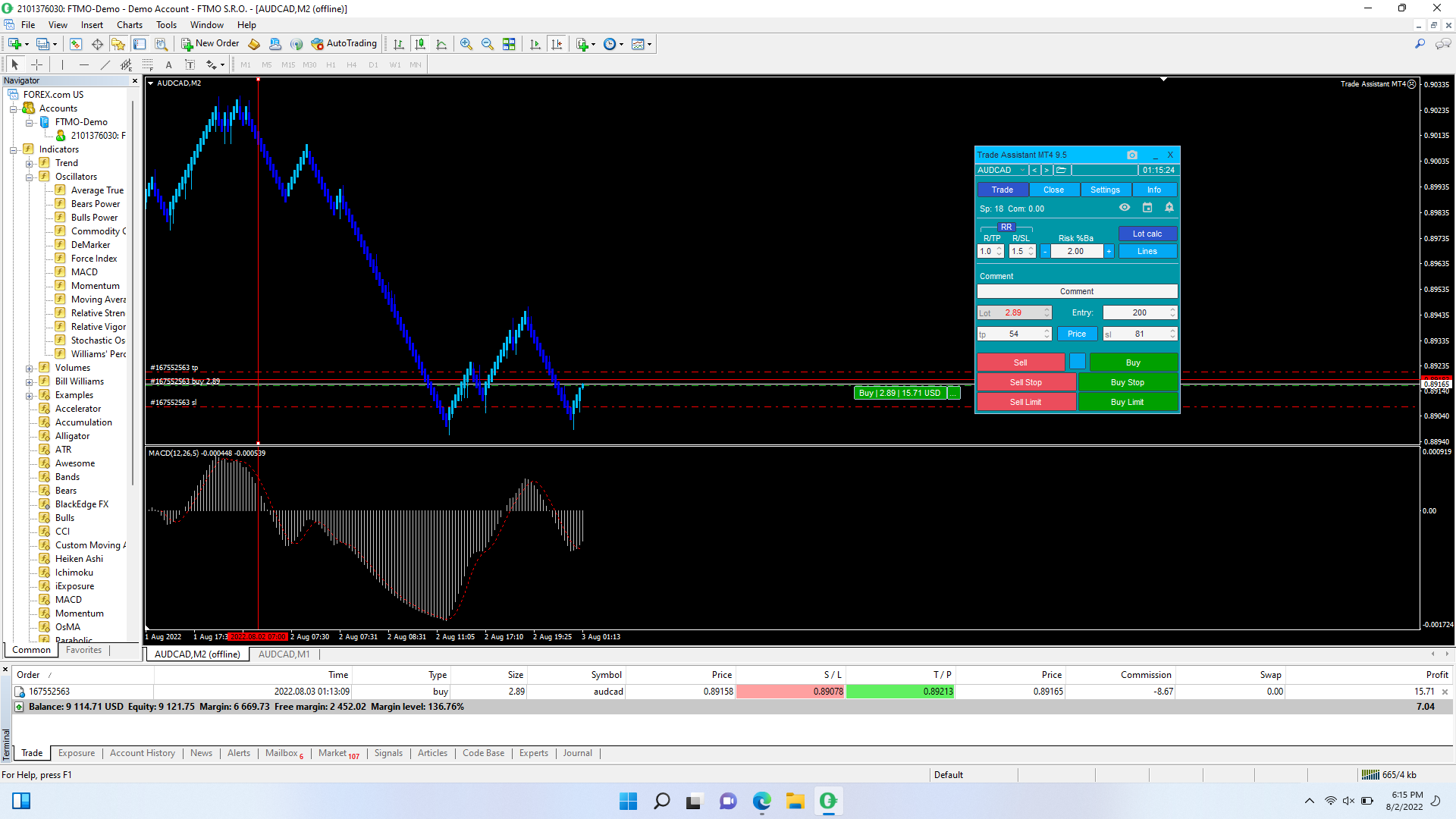The height and width of the screenshot is (819, 1456).
Task: Click the candlestick chart type icon
Action: (419, 44)
